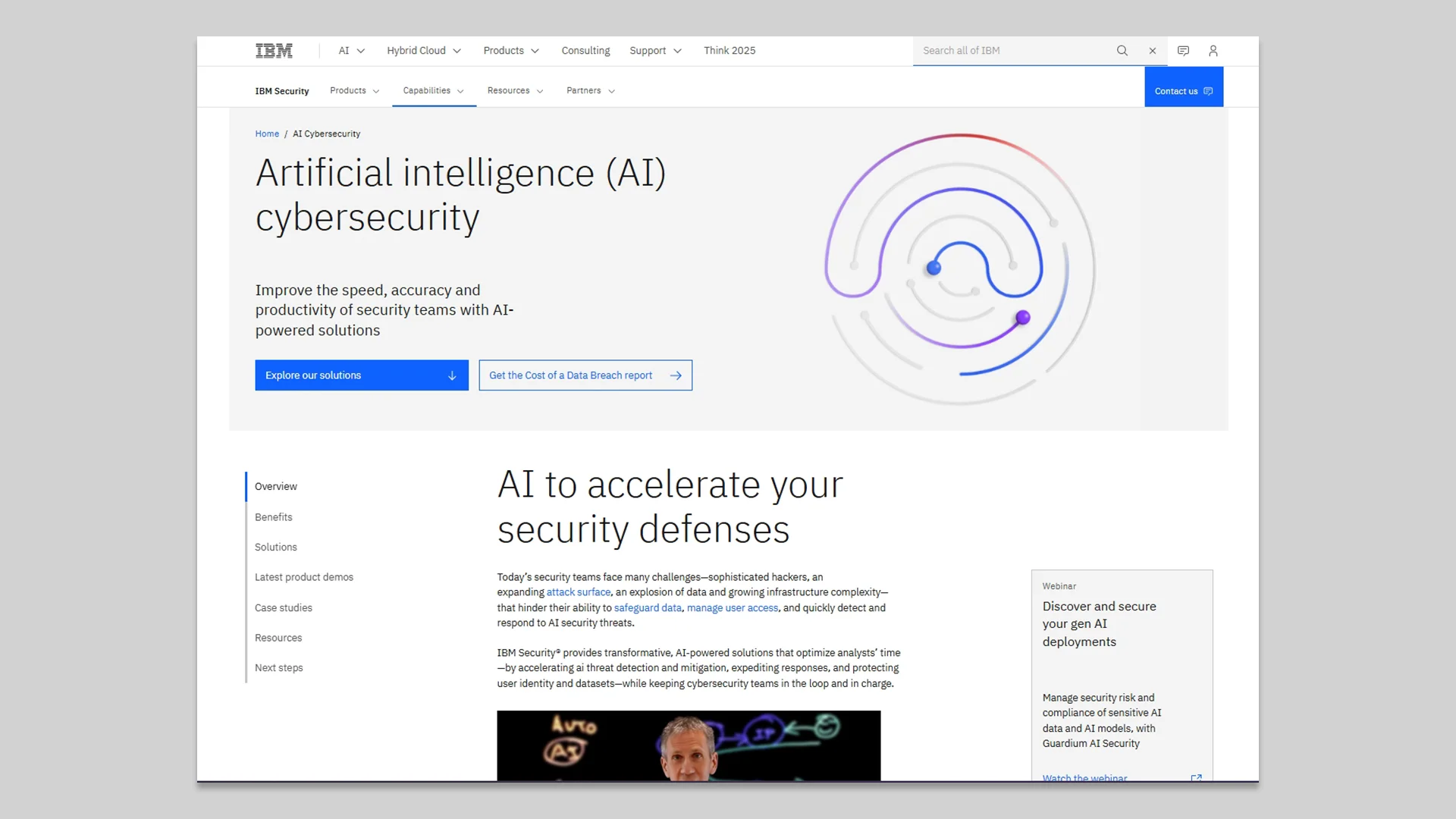Click the Home breadcrumb
Screen dimensions: 1456x819
(x=267, y=133)
